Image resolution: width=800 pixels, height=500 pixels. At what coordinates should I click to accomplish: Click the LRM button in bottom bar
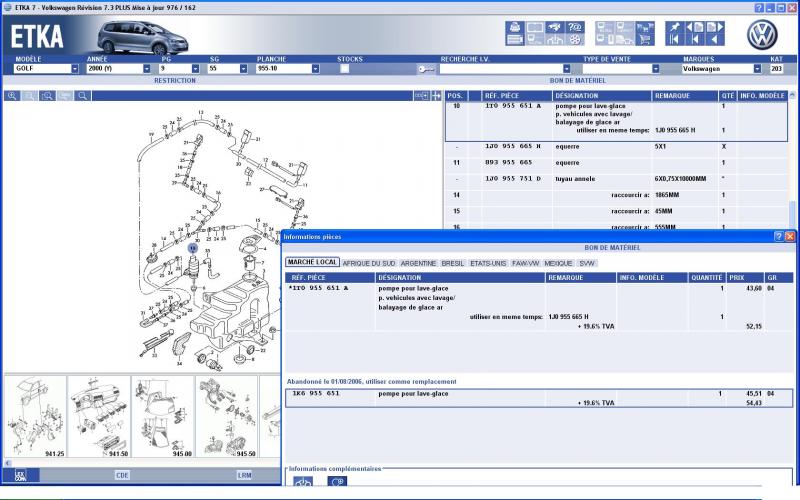(x=244, y=475)
